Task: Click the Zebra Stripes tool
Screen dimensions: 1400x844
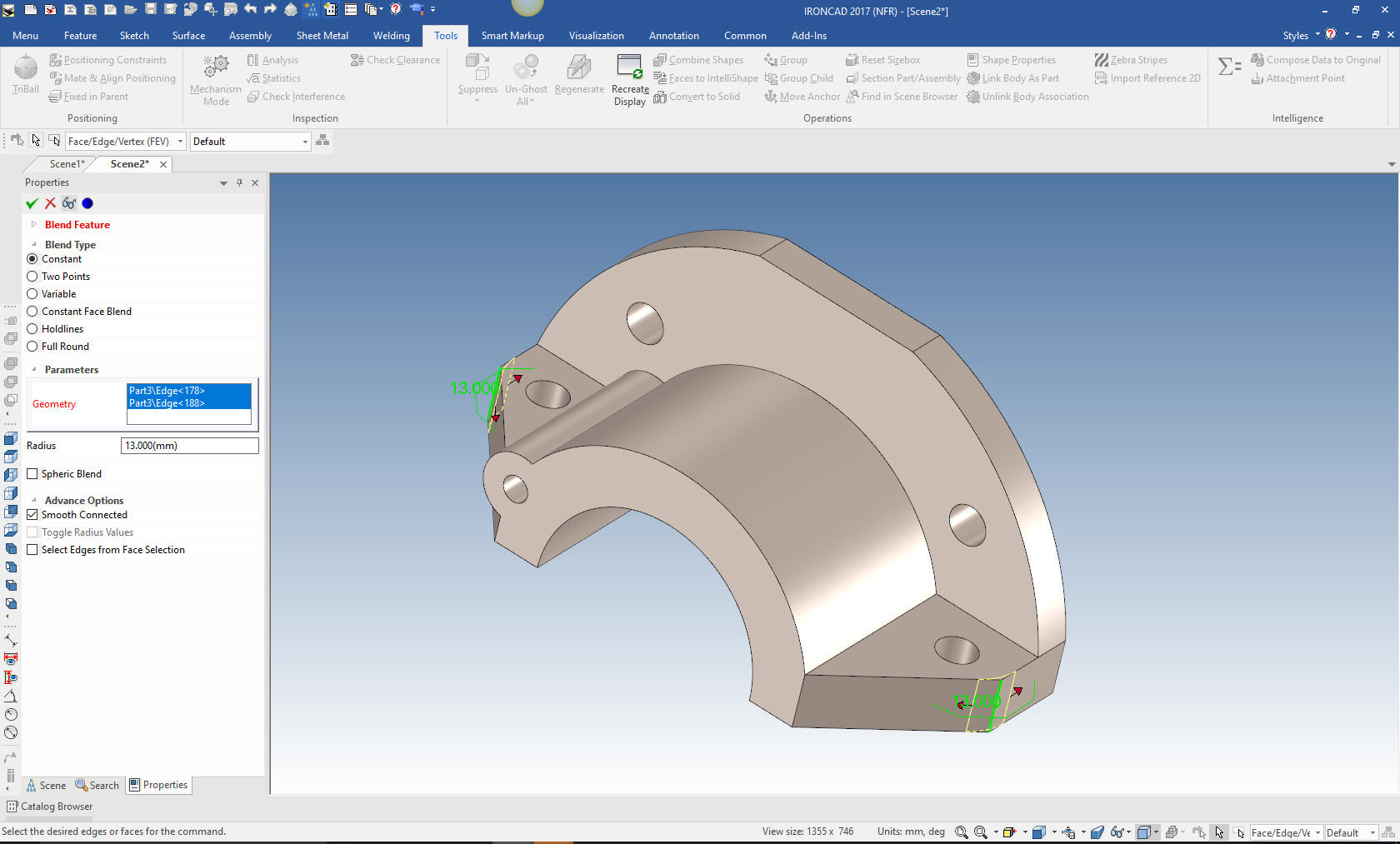Action: click(x=1130, y=60)
